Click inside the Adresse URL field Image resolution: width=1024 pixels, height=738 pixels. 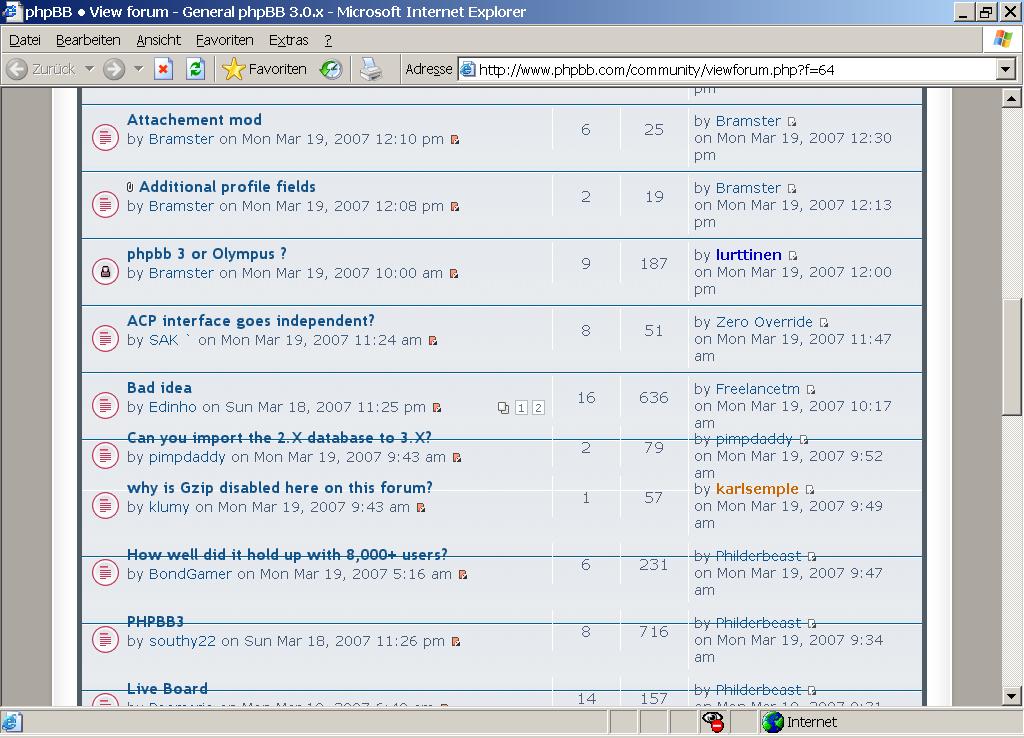click(730, 69)
